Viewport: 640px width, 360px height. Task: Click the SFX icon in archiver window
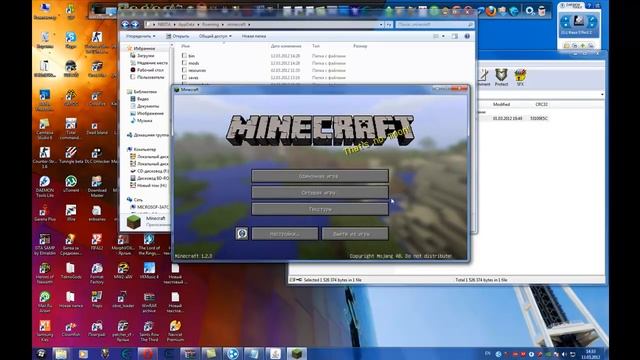click(520, 77)
